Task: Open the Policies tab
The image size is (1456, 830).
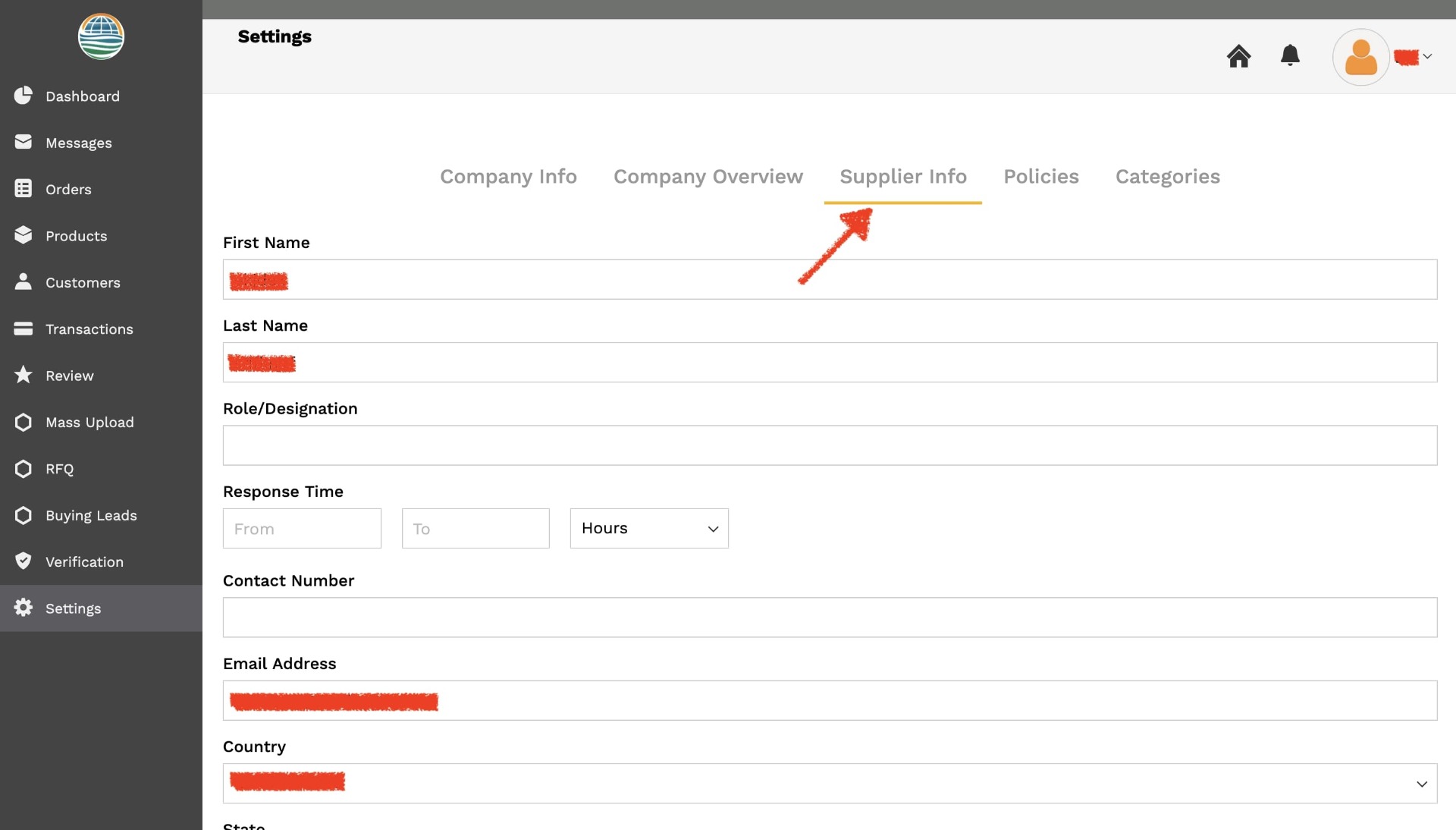Action: point(1041,177)
